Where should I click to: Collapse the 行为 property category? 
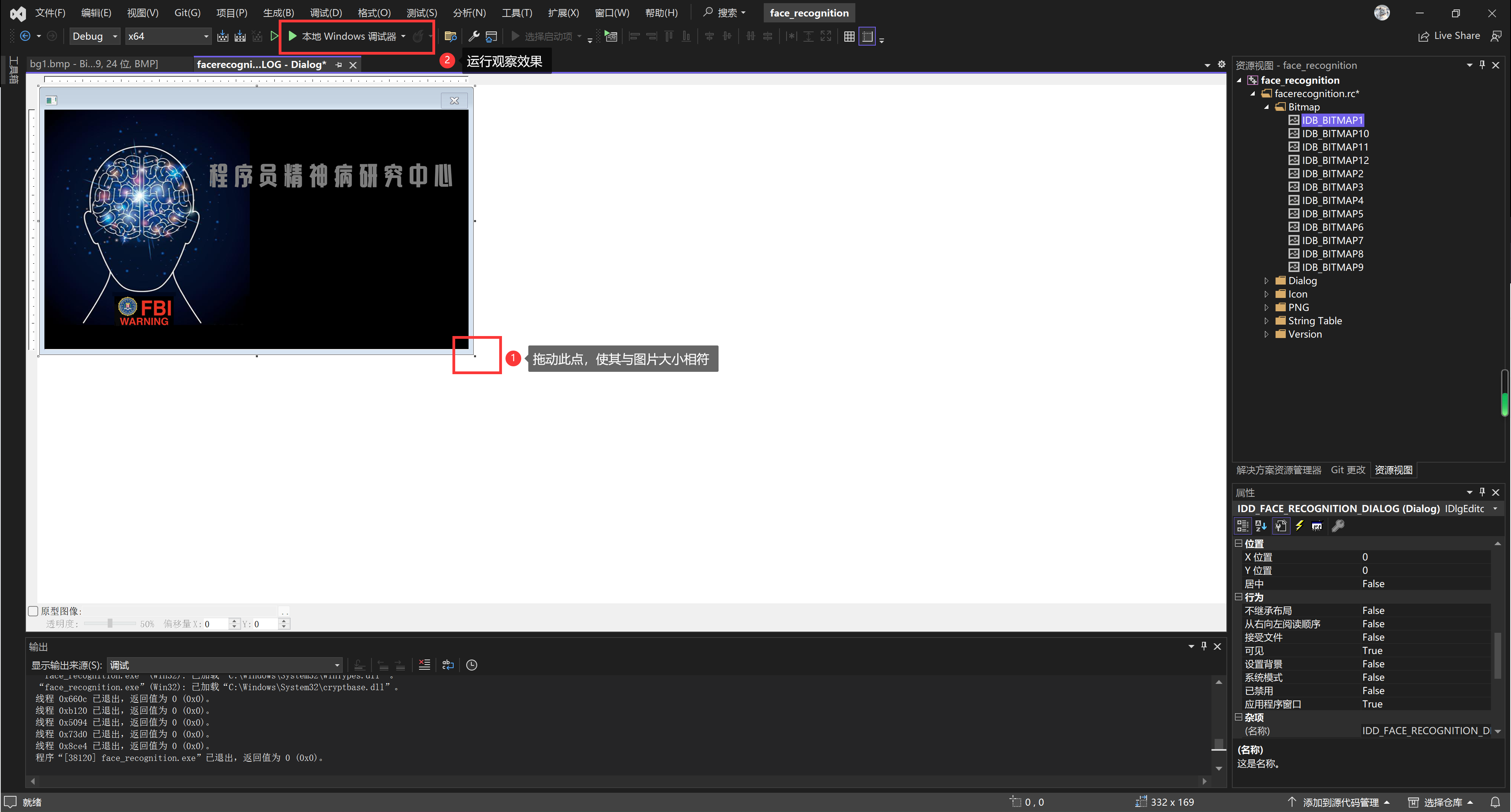1239,597
